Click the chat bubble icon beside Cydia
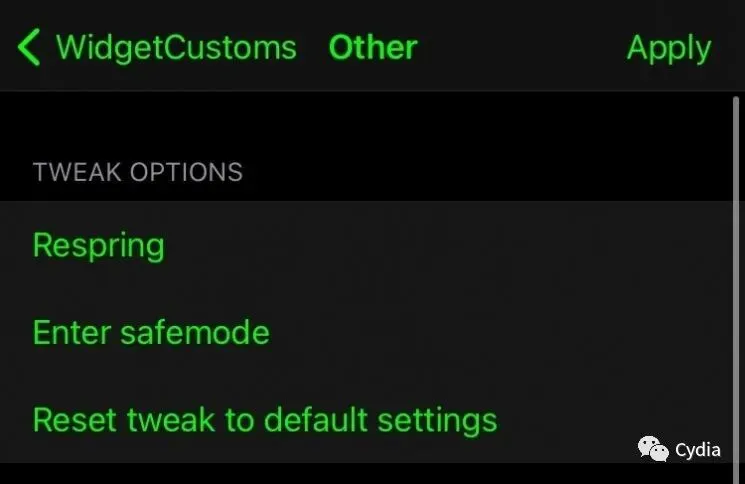 tap(653, 449)
